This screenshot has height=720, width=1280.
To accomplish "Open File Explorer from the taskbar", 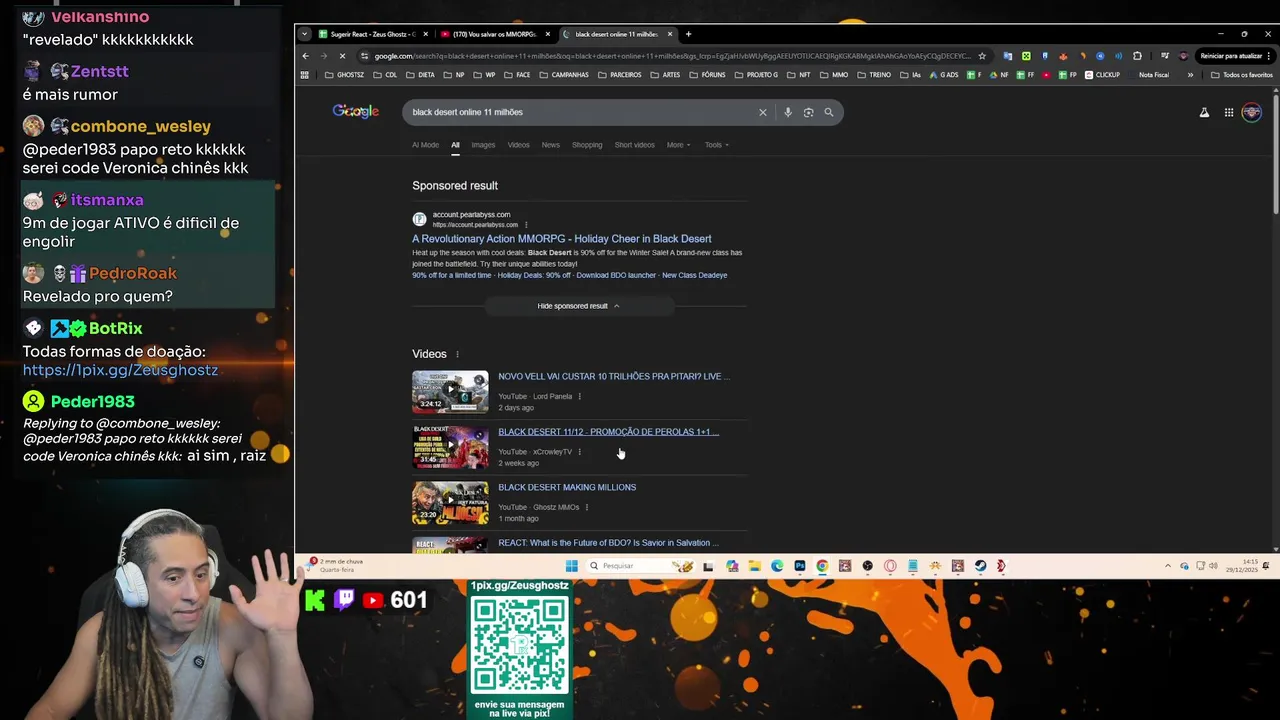I will pos(755,566).
